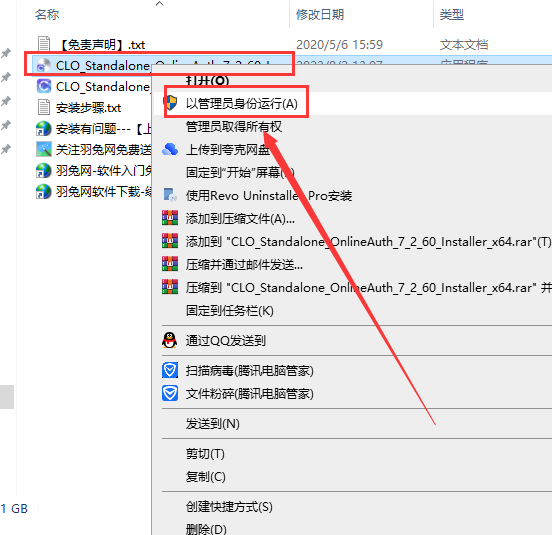The image size is (552, 535).
Task: Choose 发送到(N) menu entry
Action: coord(213,423)
